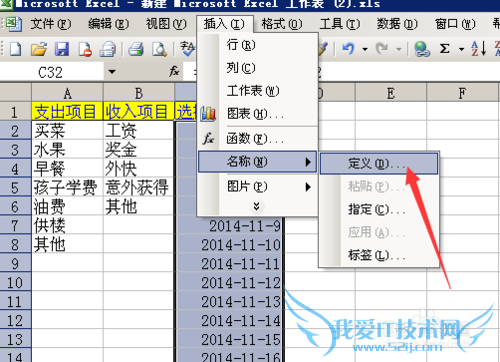Click cell containing 收入项目
500x362 pixels.
(x=139, y=112)
